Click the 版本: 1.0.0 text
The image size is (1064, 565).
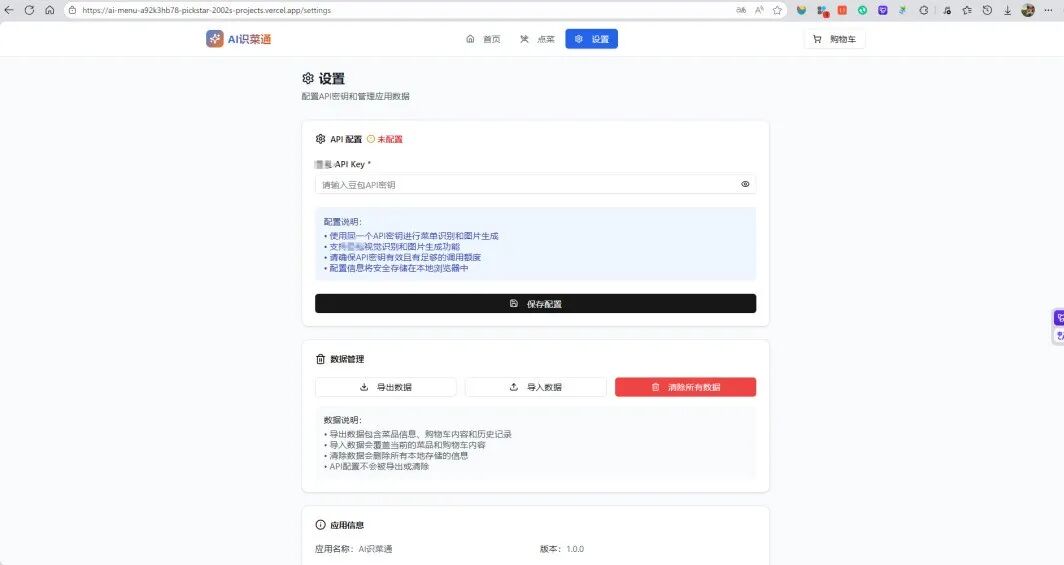click(562, 549)
